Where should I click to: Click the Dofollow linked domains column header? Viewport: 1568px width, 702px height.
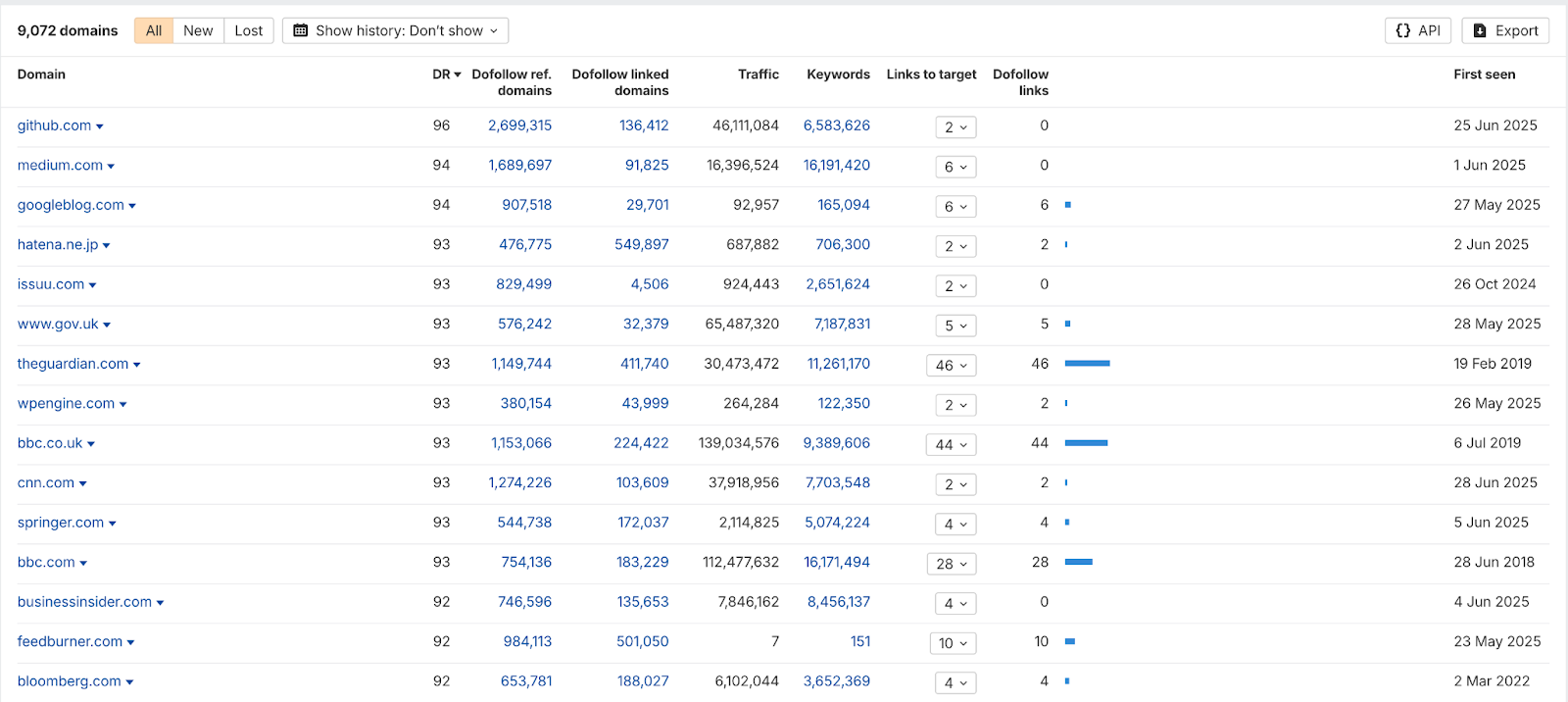(x=620, y=82)
